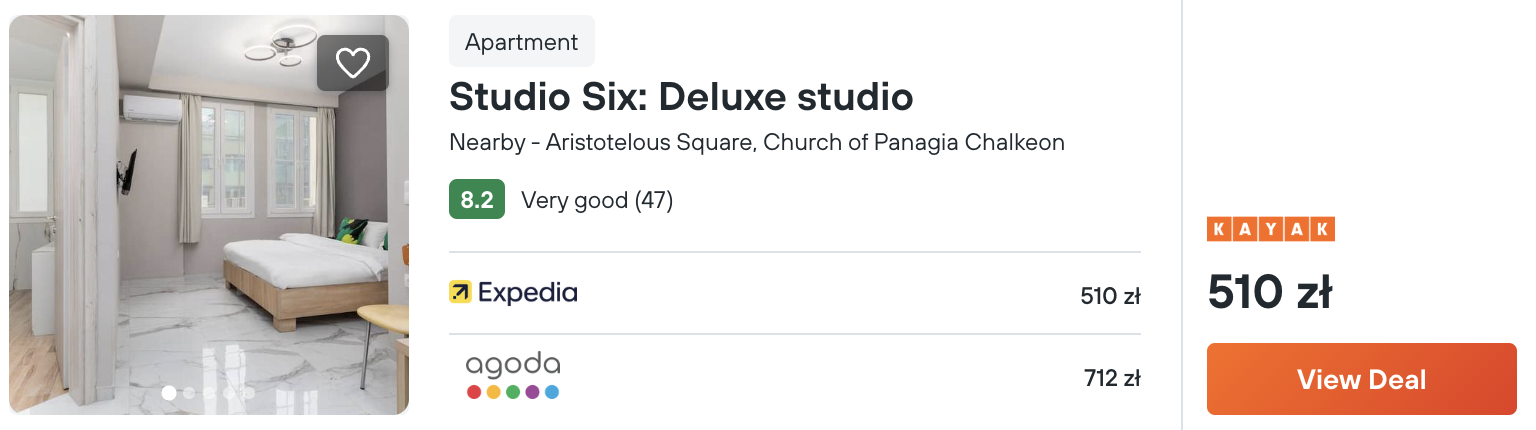Screen dimensions: 1536x430
Task: Select the last photo carousel dot
Action: tap(249, 393)
